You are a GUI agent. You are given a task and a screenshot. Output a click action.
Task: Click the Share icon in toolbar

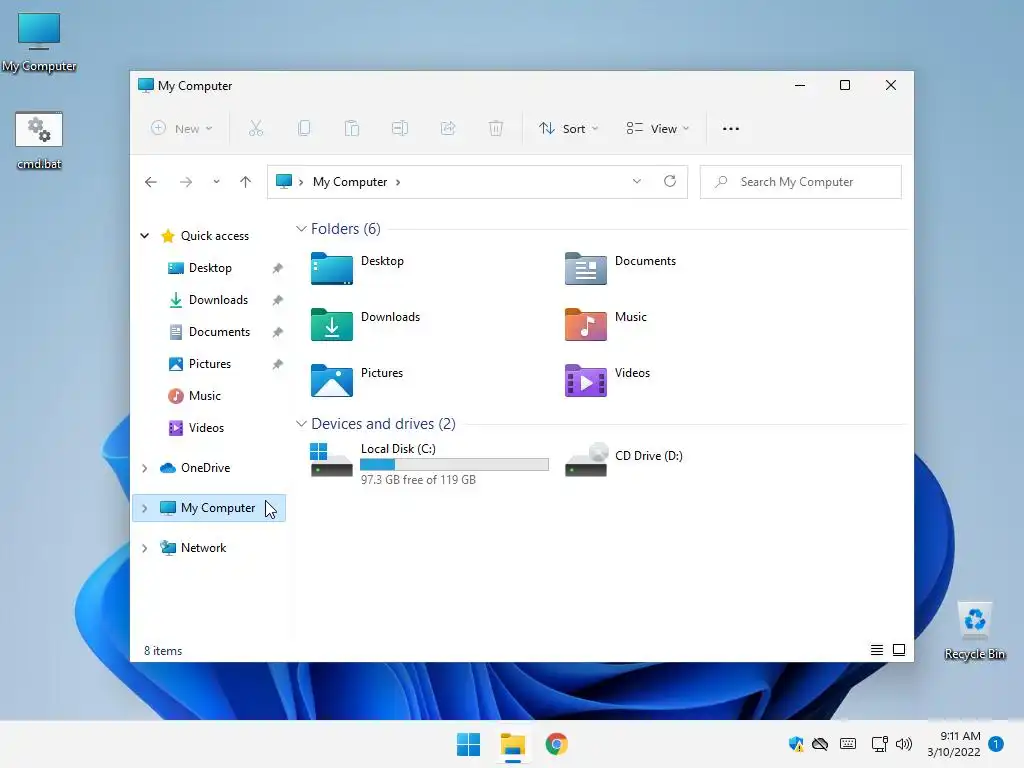click(448, 129)
